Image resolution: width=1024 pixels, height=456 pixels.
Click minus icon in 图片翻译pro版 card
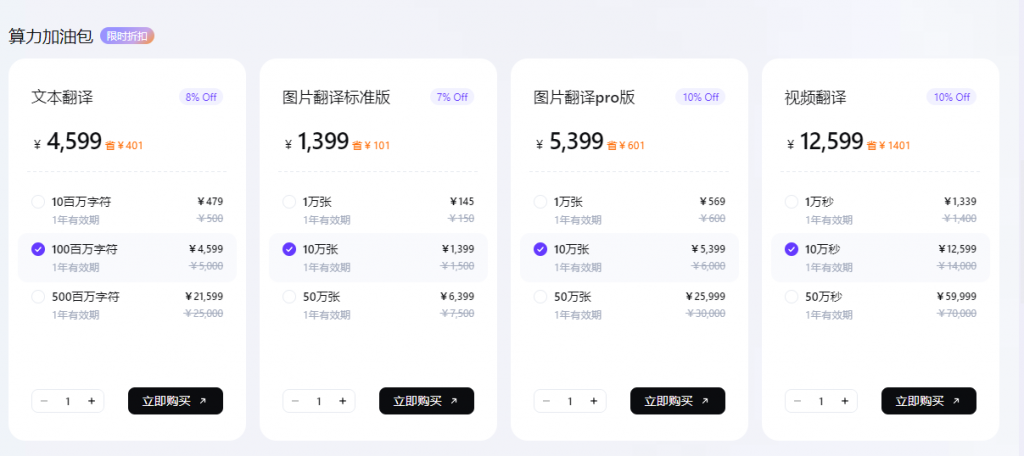(x=547, y=401)
